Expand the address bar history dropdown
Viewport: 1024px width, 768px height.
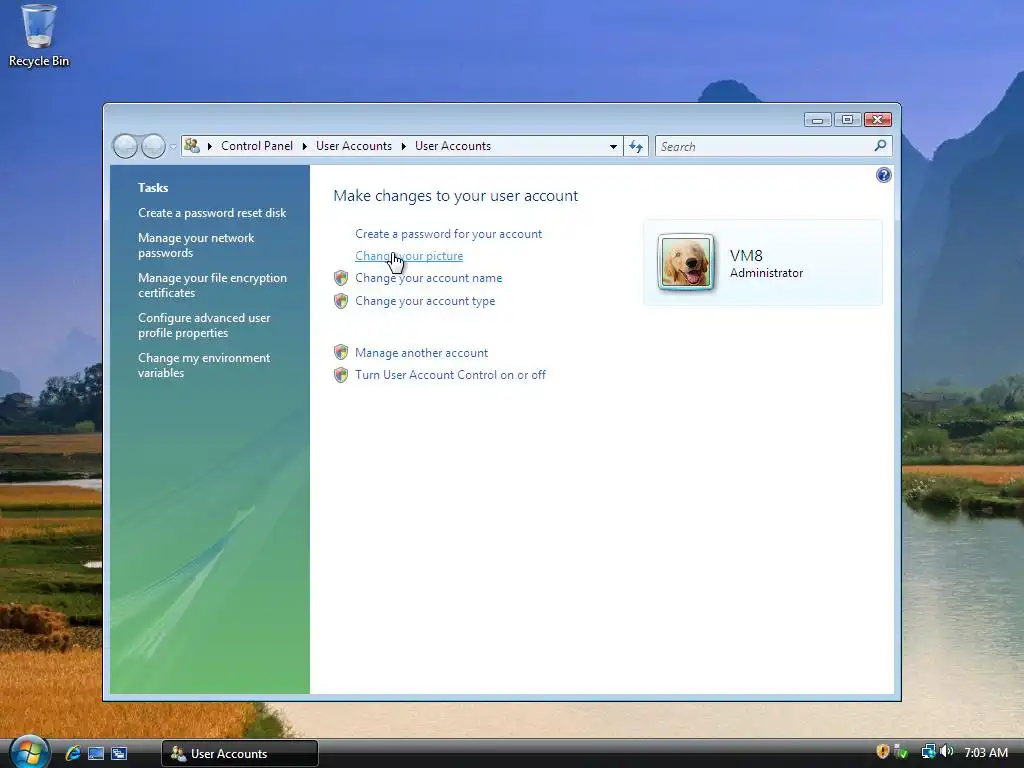pos(613,146)
